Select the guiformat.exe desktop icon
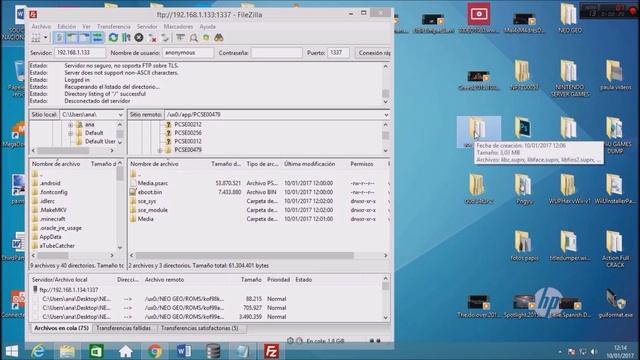Image resolution: width=640 pixels, height=360 pixels. pyautogui.click(x=616, y=303)
